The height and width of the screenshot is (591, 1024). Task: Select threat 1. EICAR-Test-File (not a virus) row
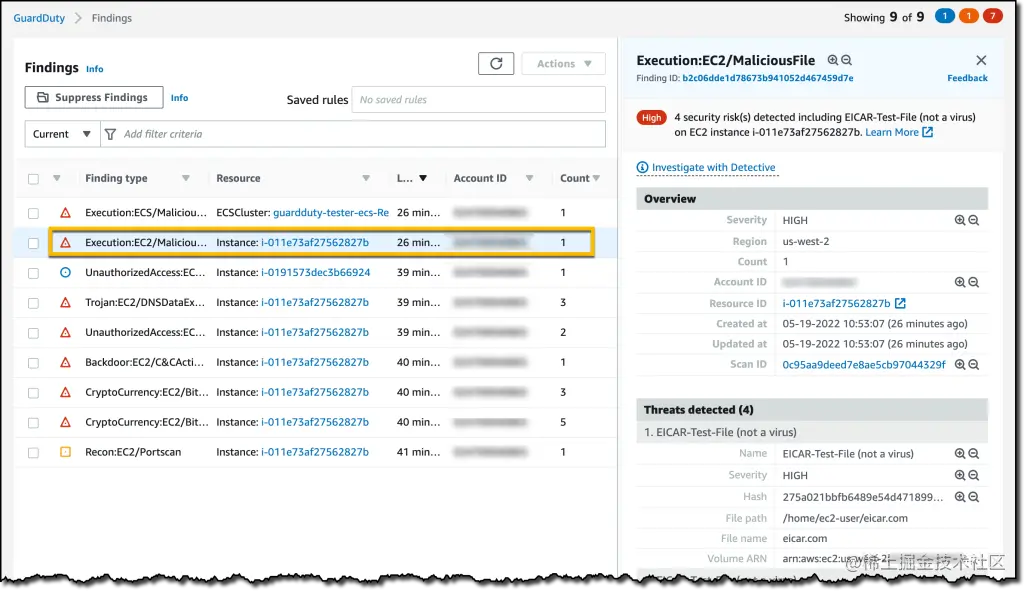(812, 432)
